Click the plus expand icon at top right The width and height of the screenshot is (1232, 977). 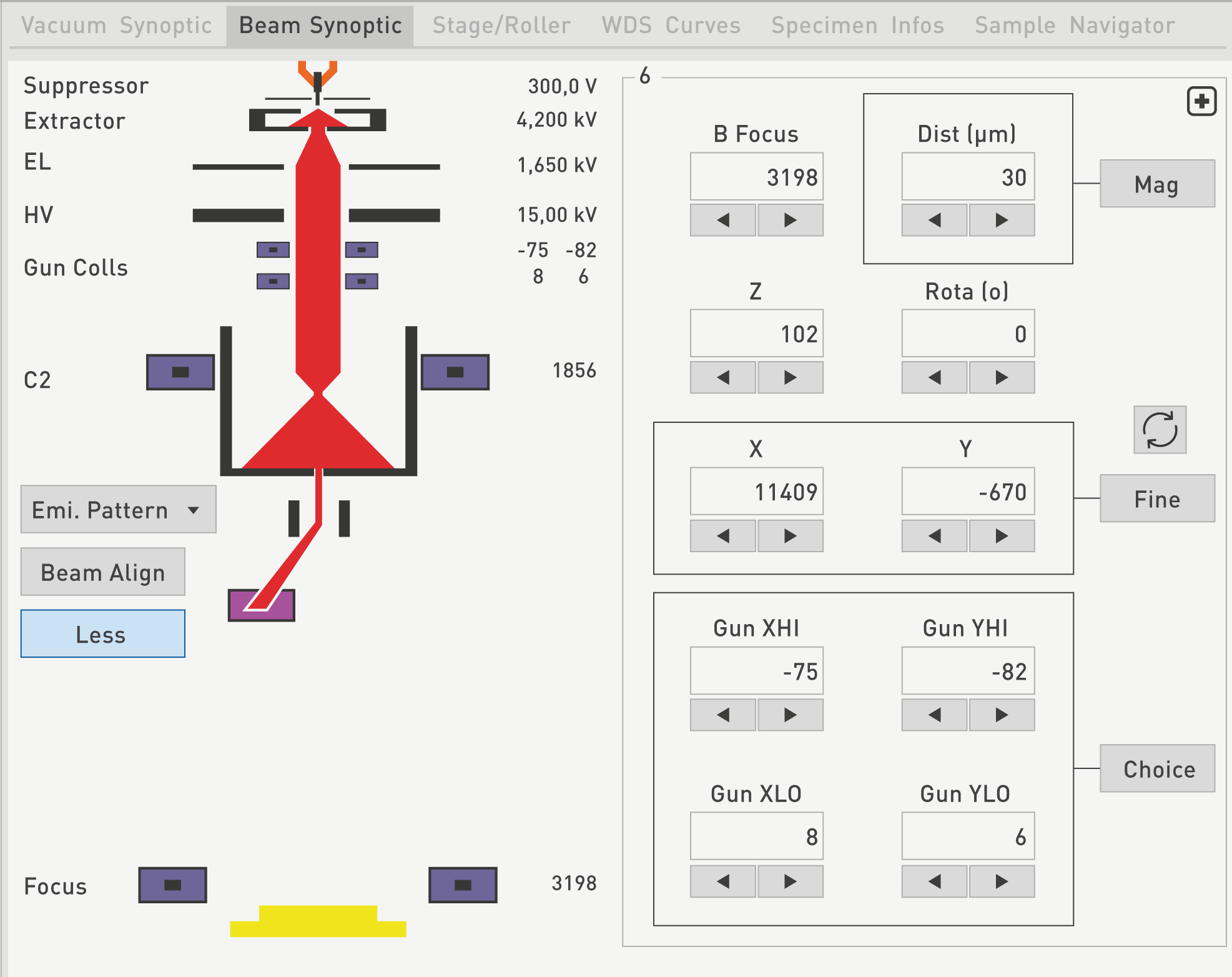pyautogui.click(x=1201, y=101)
